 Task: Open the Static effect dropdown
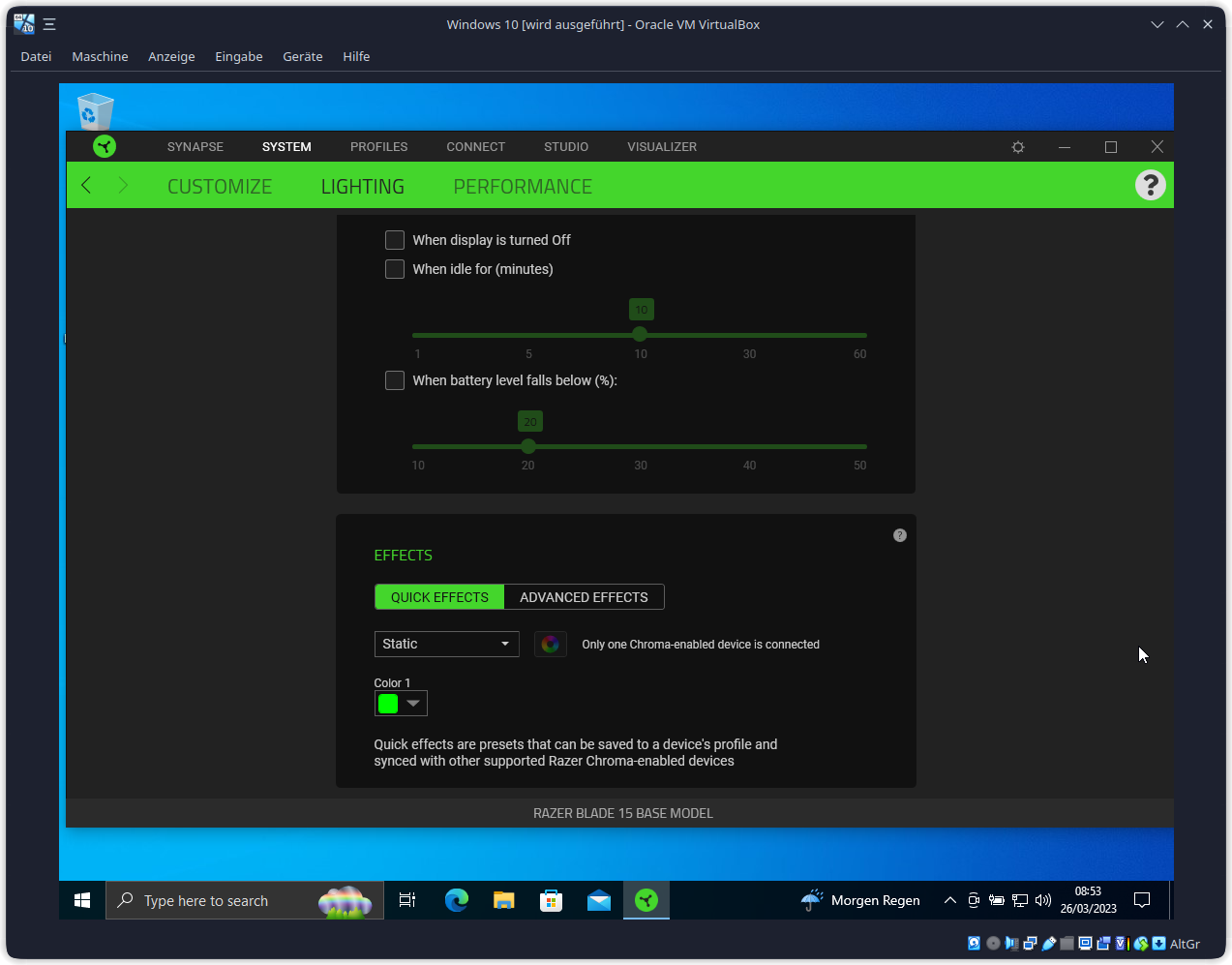coord(446,644)
